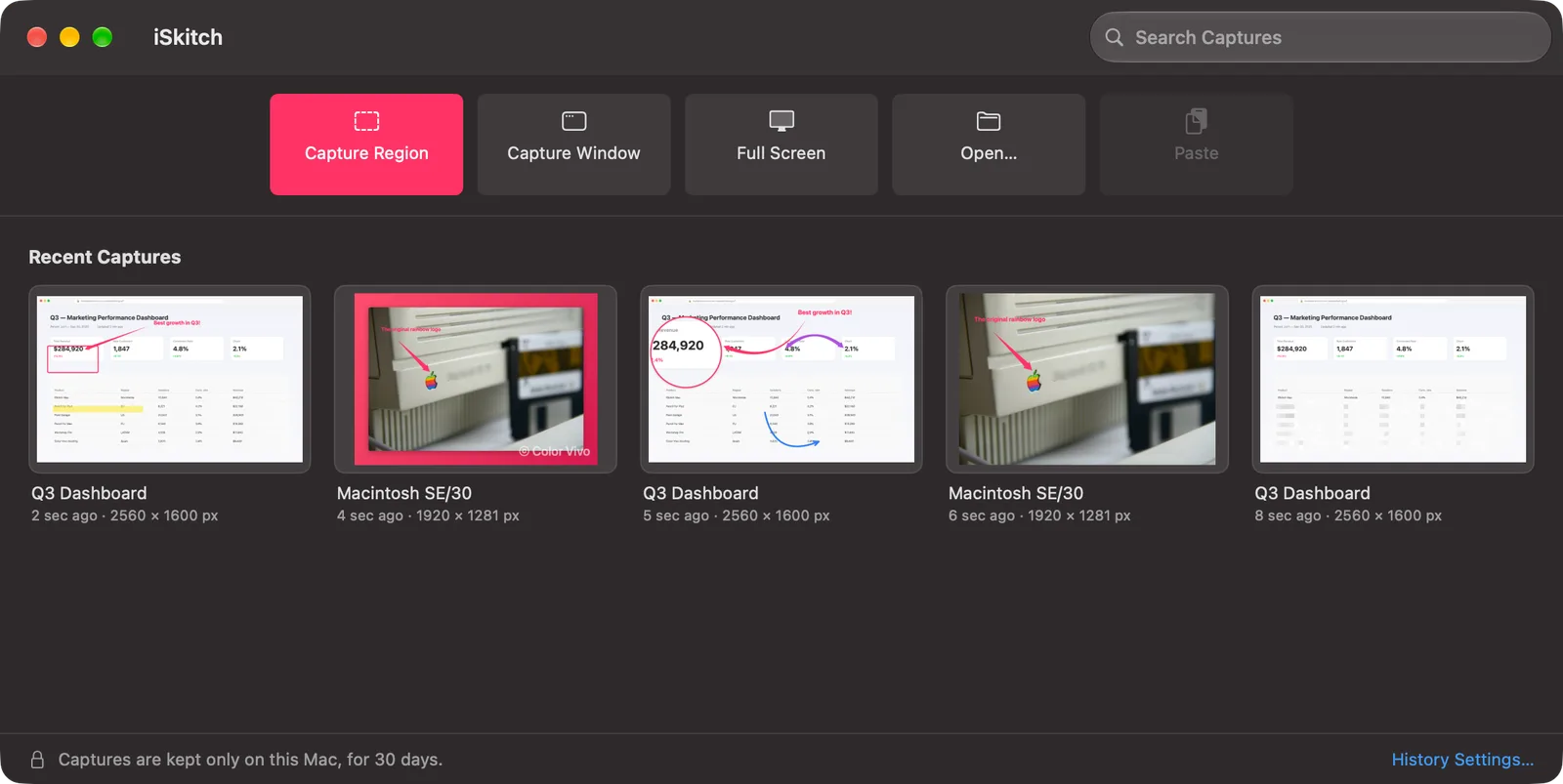The width and height of the screenshot is (1563, 784).
Task: Click the Paste button
Action: [x=1196, y=144]
